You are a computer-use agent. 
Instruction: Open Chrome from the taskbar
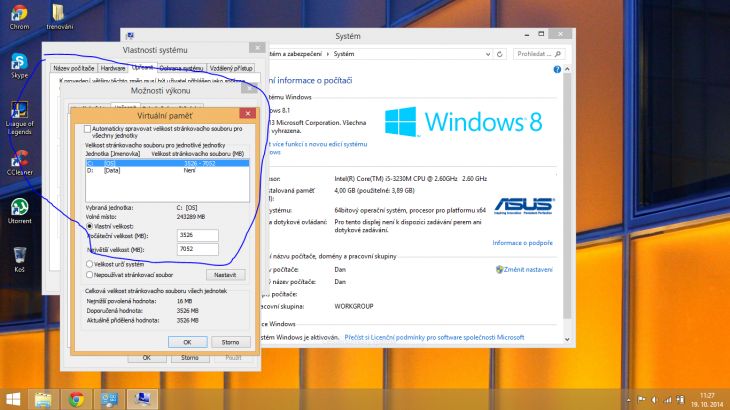point(76,399)
